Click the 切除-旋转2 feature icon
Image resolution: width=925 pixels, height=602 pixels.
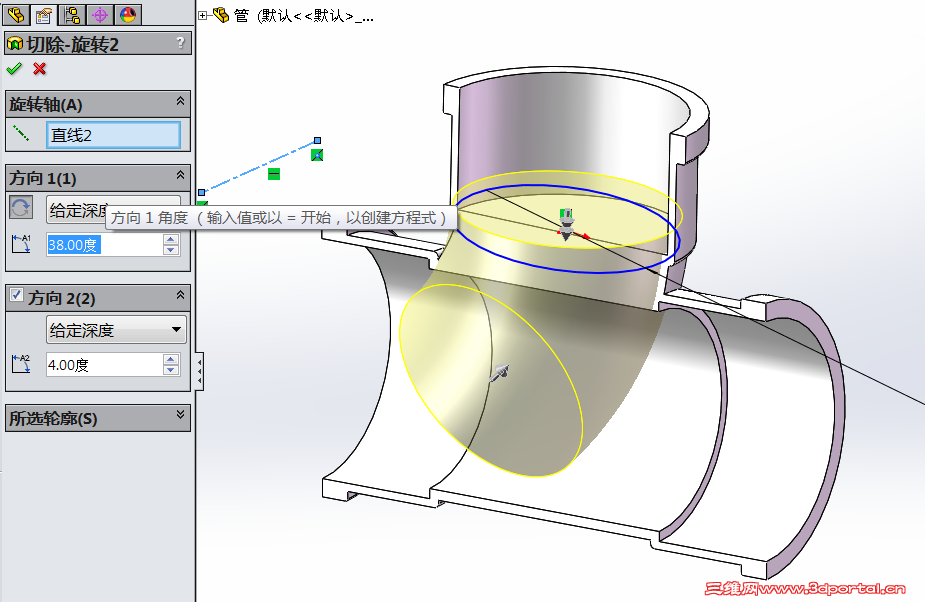pos(14,44)
